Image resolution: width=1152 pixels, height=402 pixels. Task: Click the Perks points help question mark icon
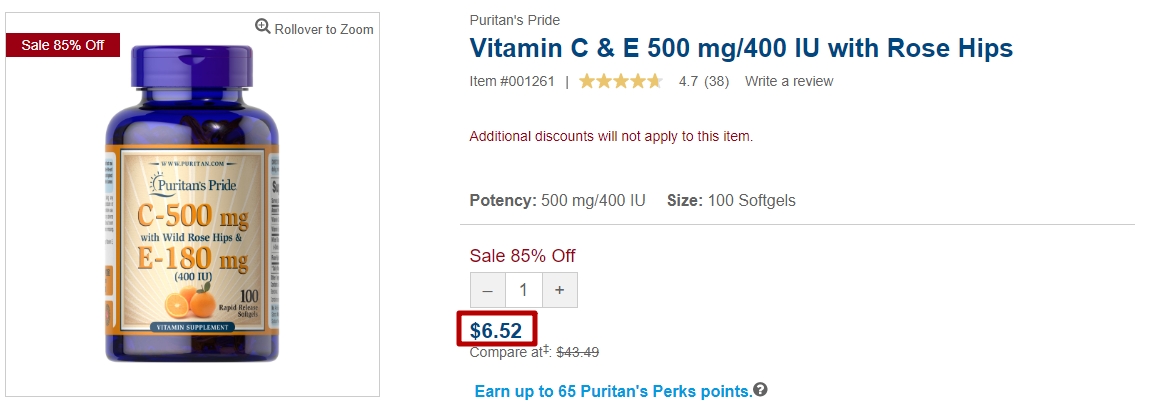pos(760,390)
